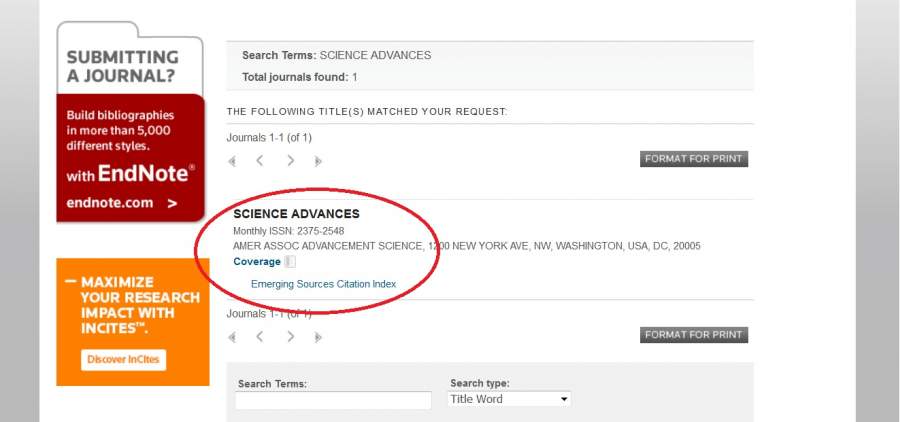Toggle the Coverage expander icon

[x=290, y=262]
